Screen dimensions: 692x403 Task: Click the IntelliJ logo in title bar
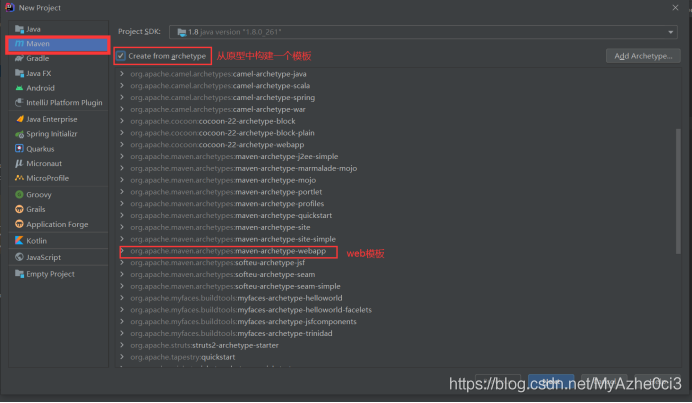coord(10,8)
